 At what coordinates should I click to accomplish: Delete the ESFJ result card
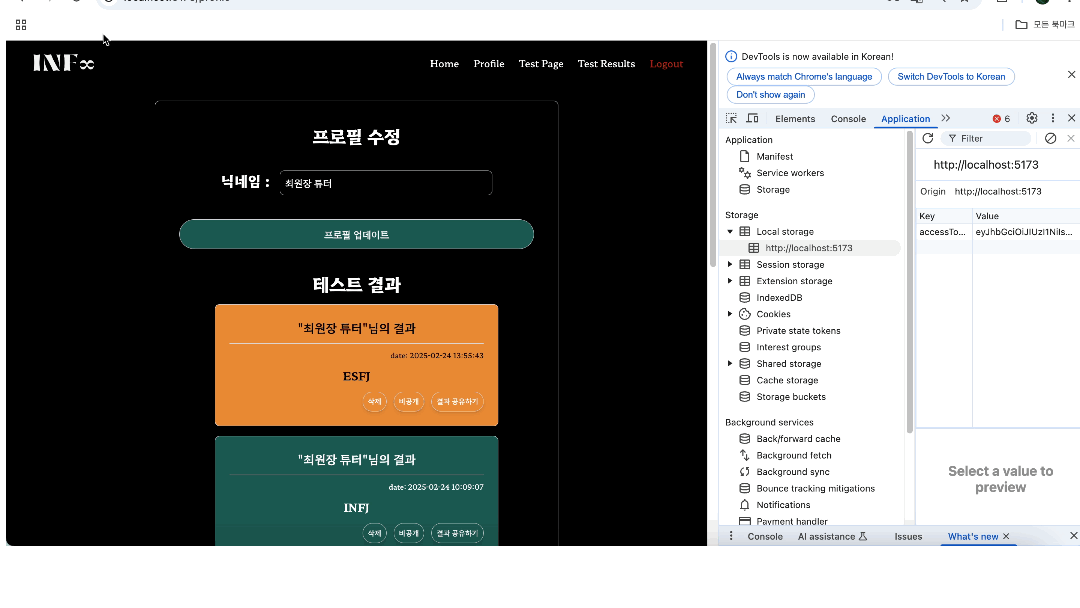(374, 401)
